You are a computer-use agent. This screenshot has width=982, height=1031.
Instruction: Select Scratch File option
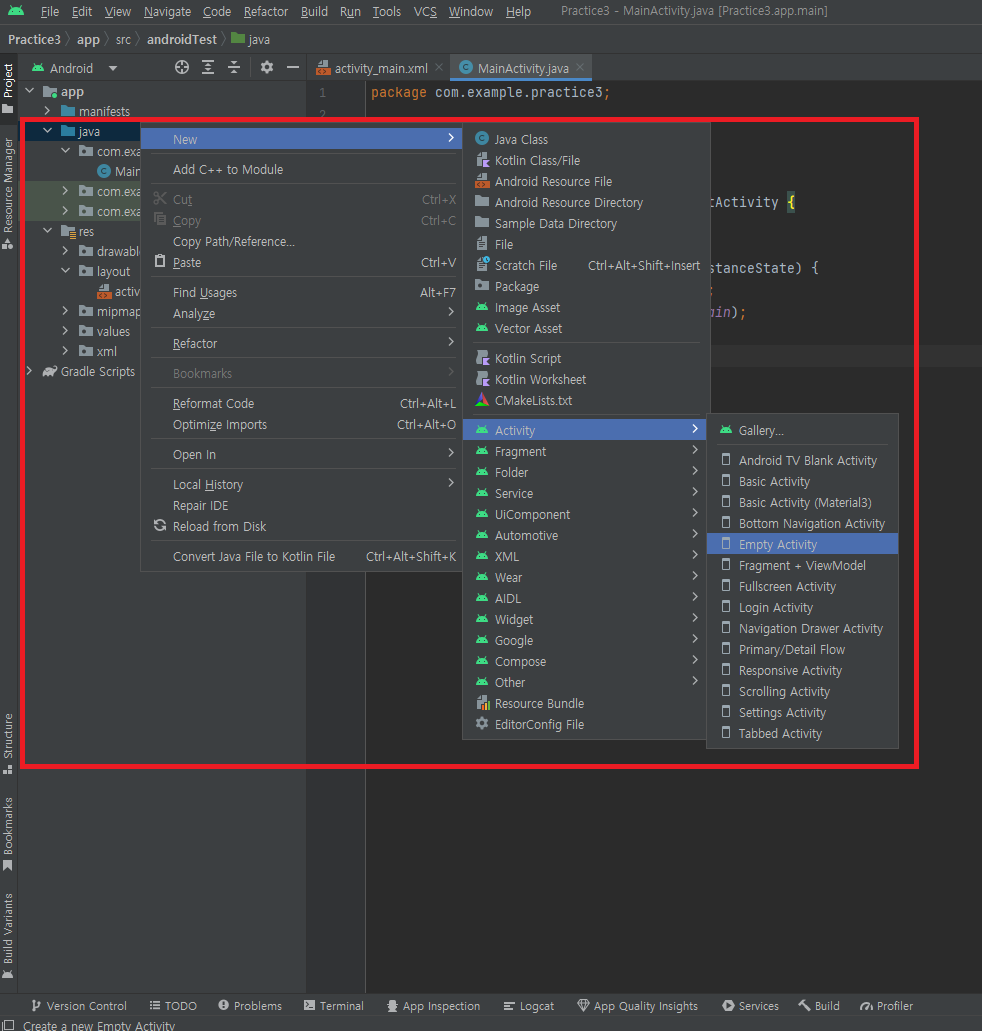(586, 266)
